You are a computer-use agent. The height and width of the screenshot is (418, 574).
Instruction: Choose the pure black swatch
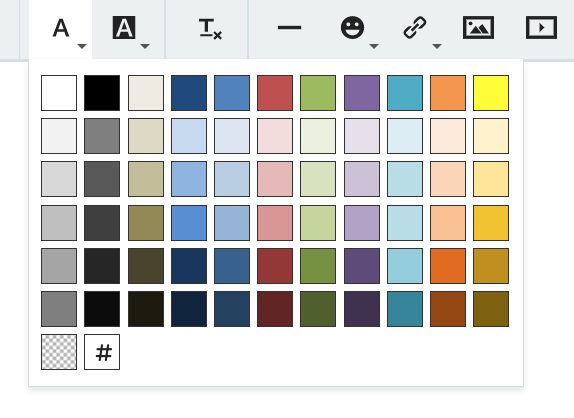102,93
